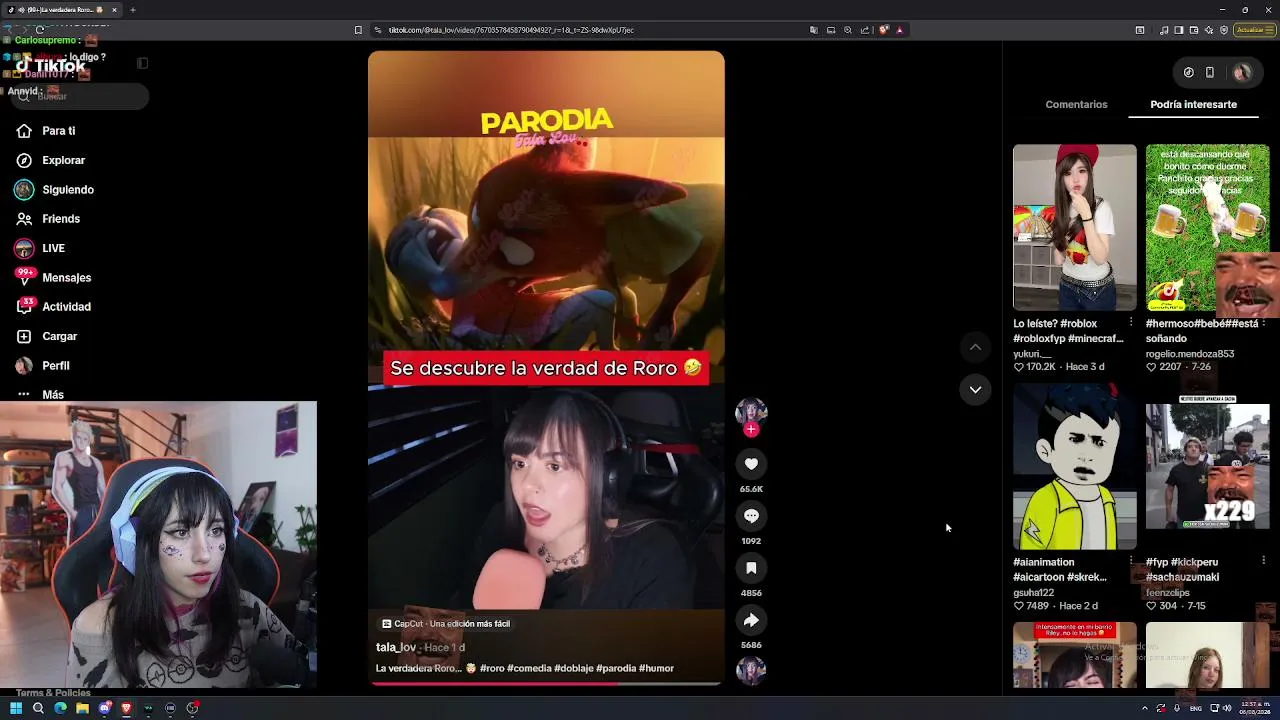Click the #parodia hashtag in caption

[615, 668]
